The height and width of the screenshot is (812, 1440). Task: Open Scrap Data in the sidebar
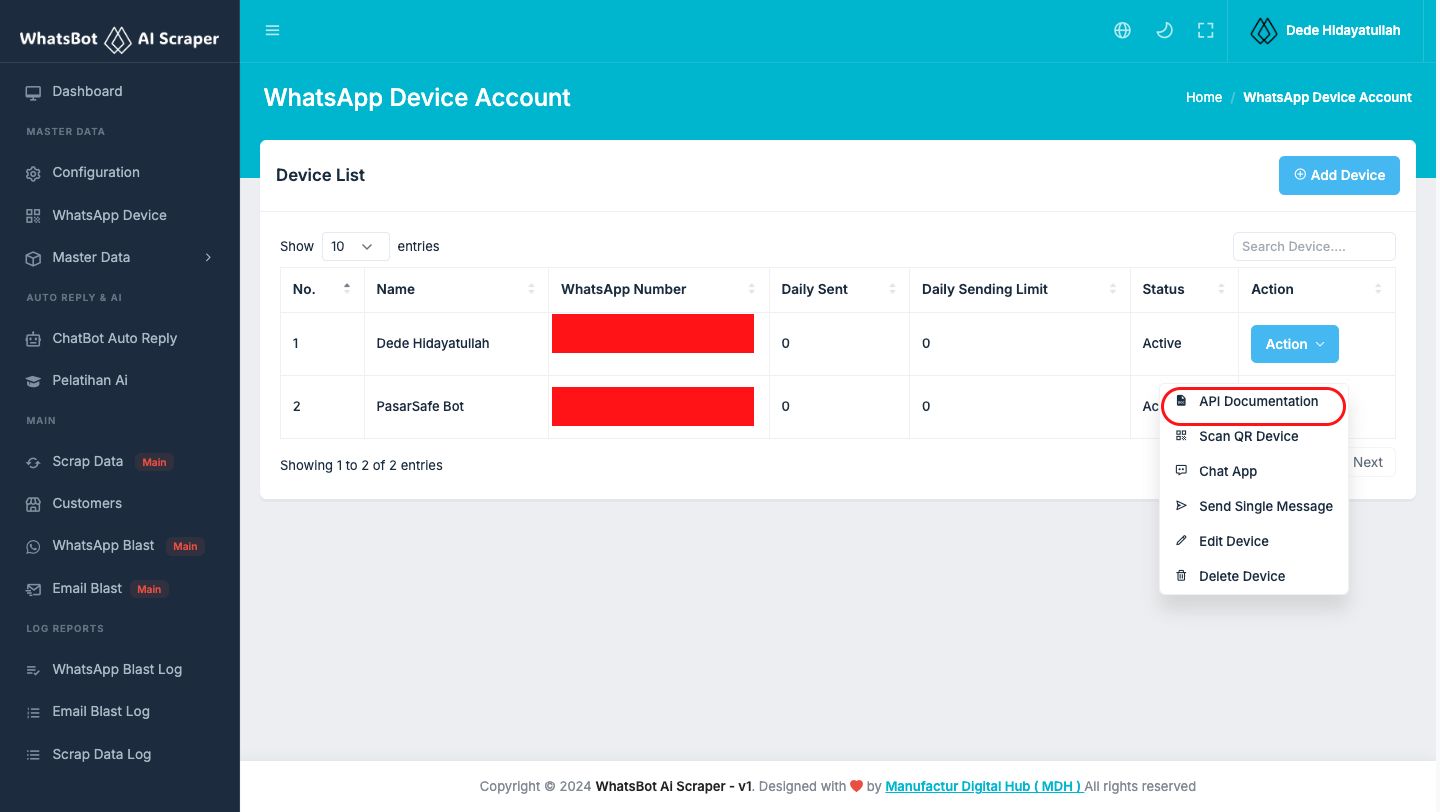pyautogui.click(x=88, y=461)
